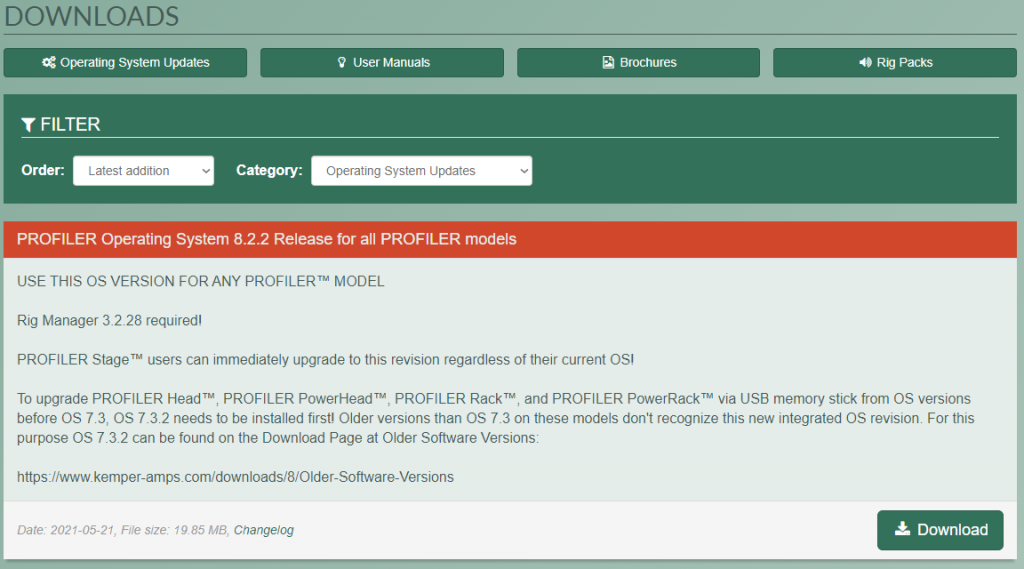Open the User Manuals section
1024x569 pixels.
[x=382, y=63]
